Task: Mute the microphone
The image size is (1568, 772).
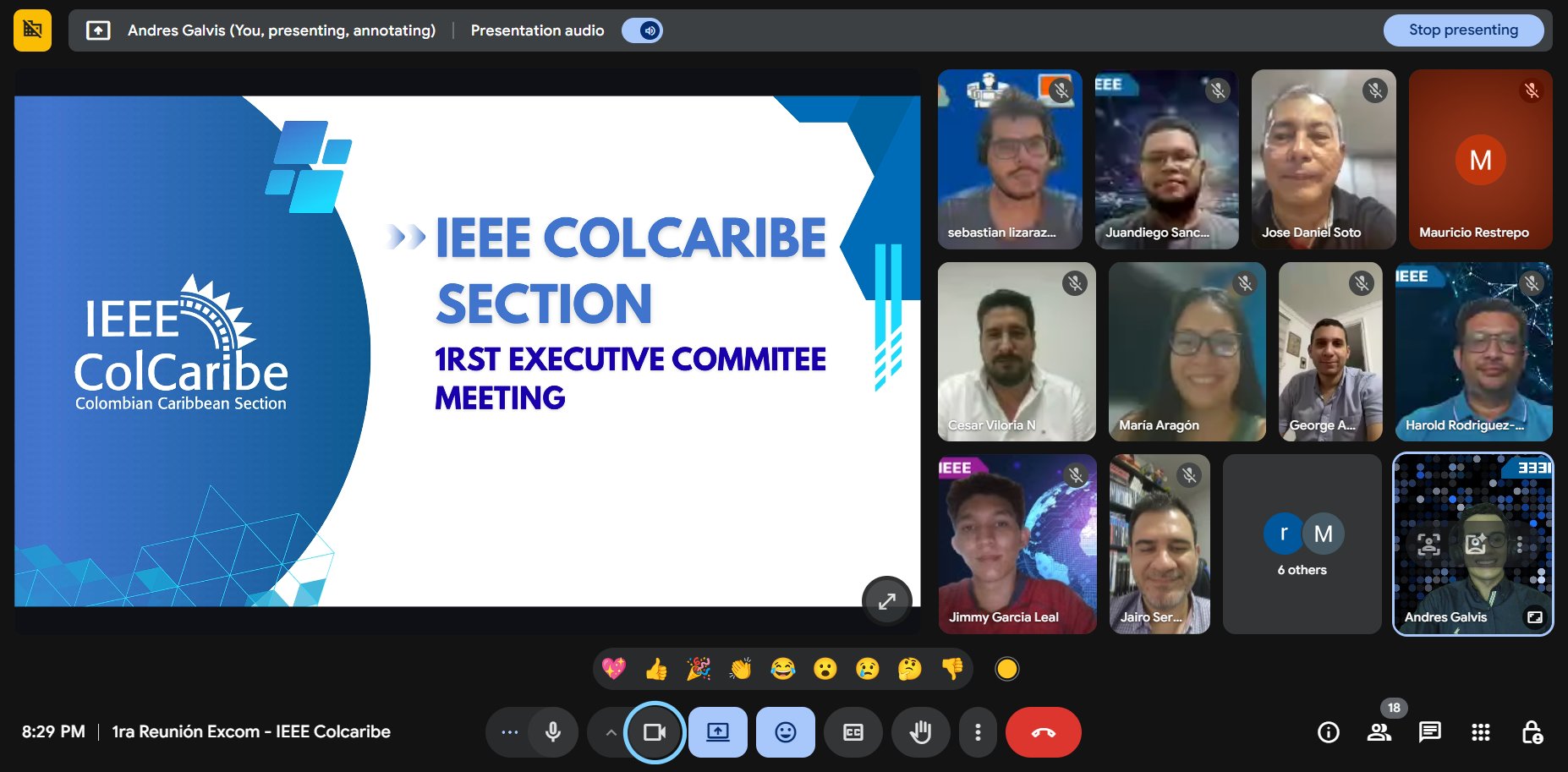Action: [553, 732]
